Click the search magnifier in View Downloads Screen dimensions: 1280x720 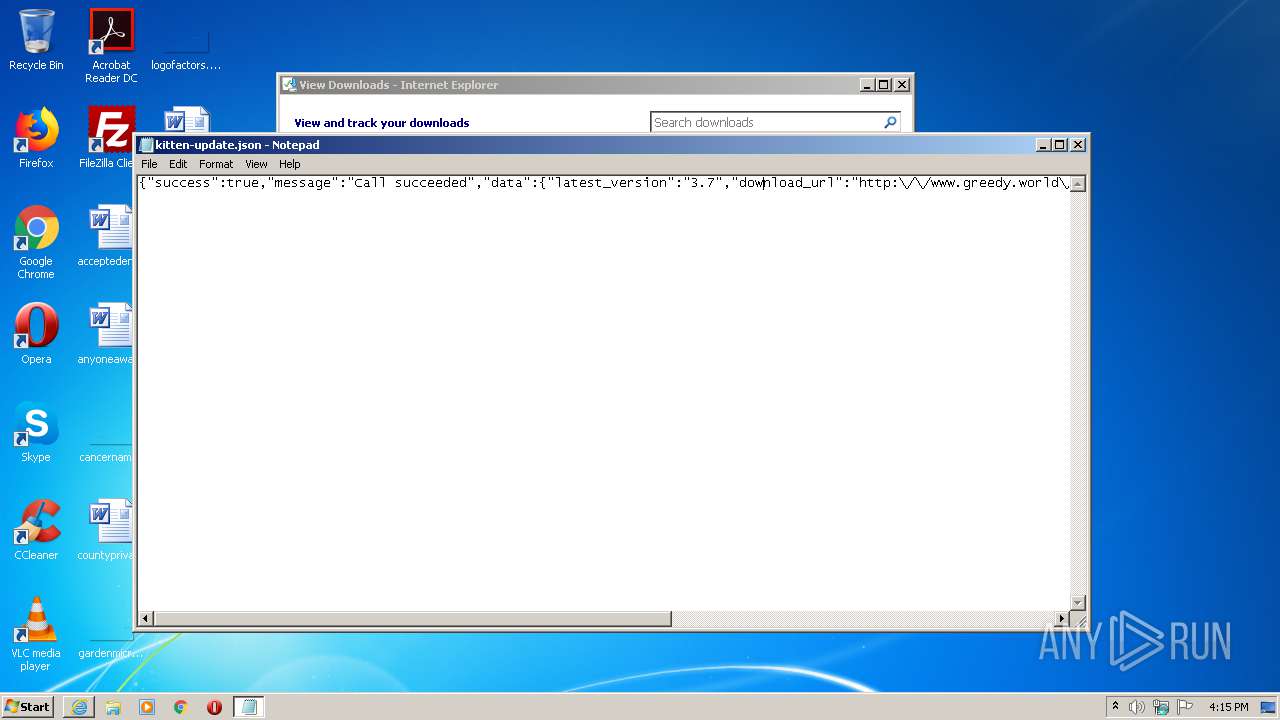pos(890,122)
